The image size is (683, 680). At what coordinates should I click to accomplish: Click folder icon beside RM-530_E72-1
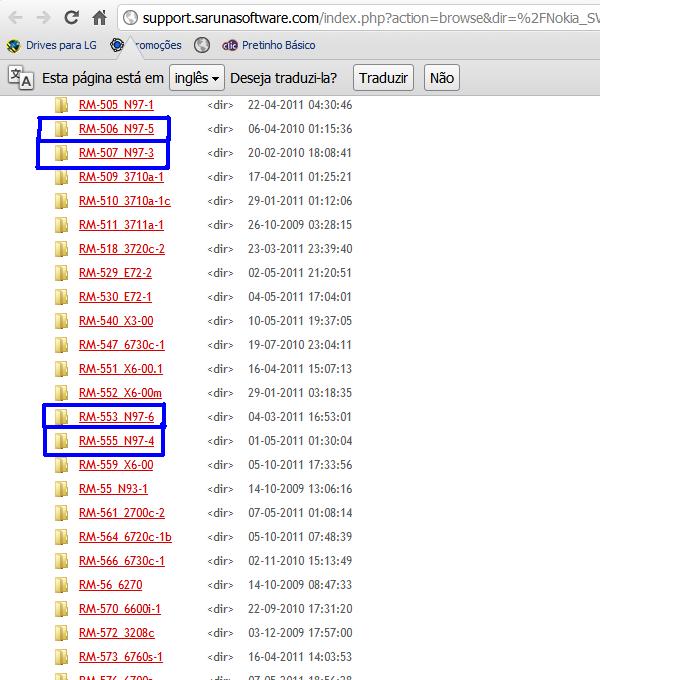pyautogui.click(x=61, y=297)
